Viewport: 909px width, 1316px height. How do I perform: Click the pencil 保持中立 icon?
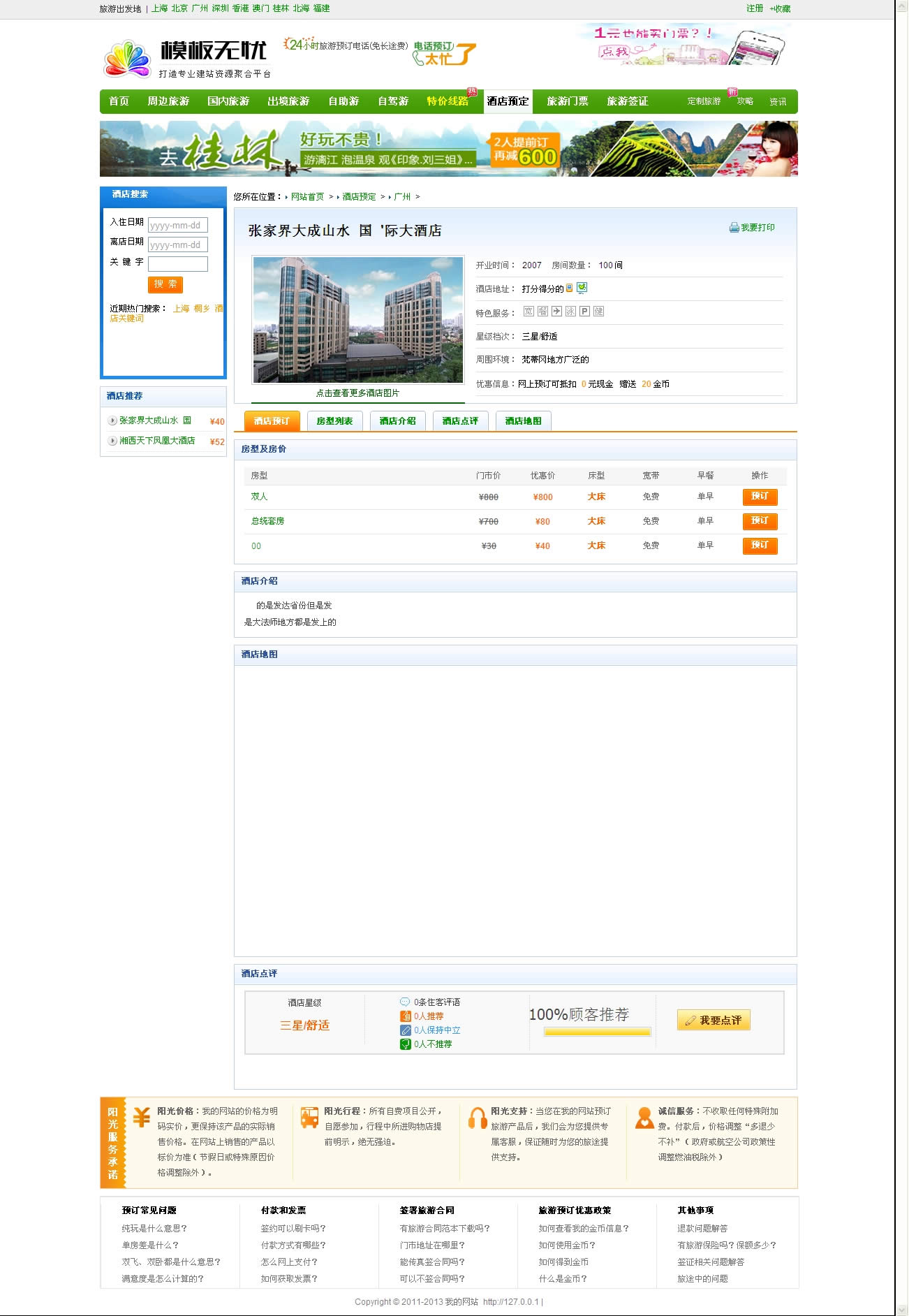pos(405,1030)
